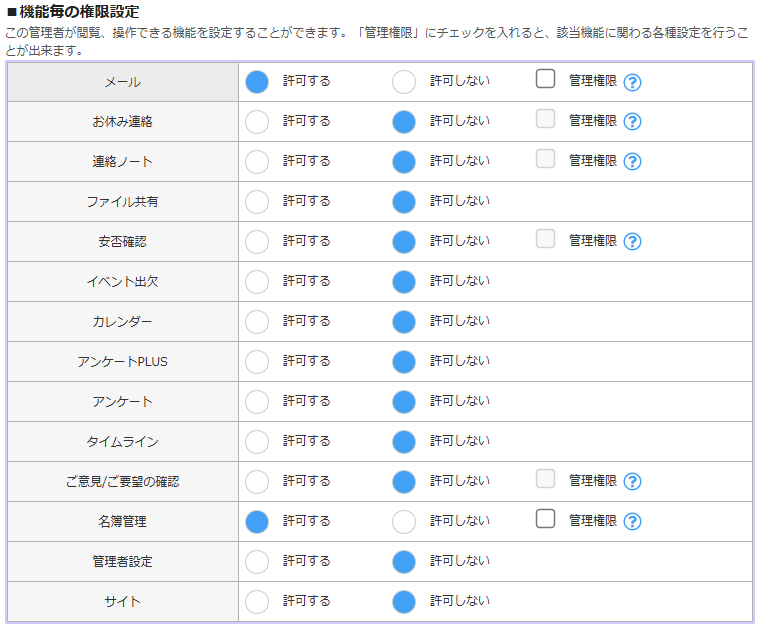This screenshot has height=631, width=763.
Task: Open help icon in お休み連絡 row
Action: coord(632,122)
